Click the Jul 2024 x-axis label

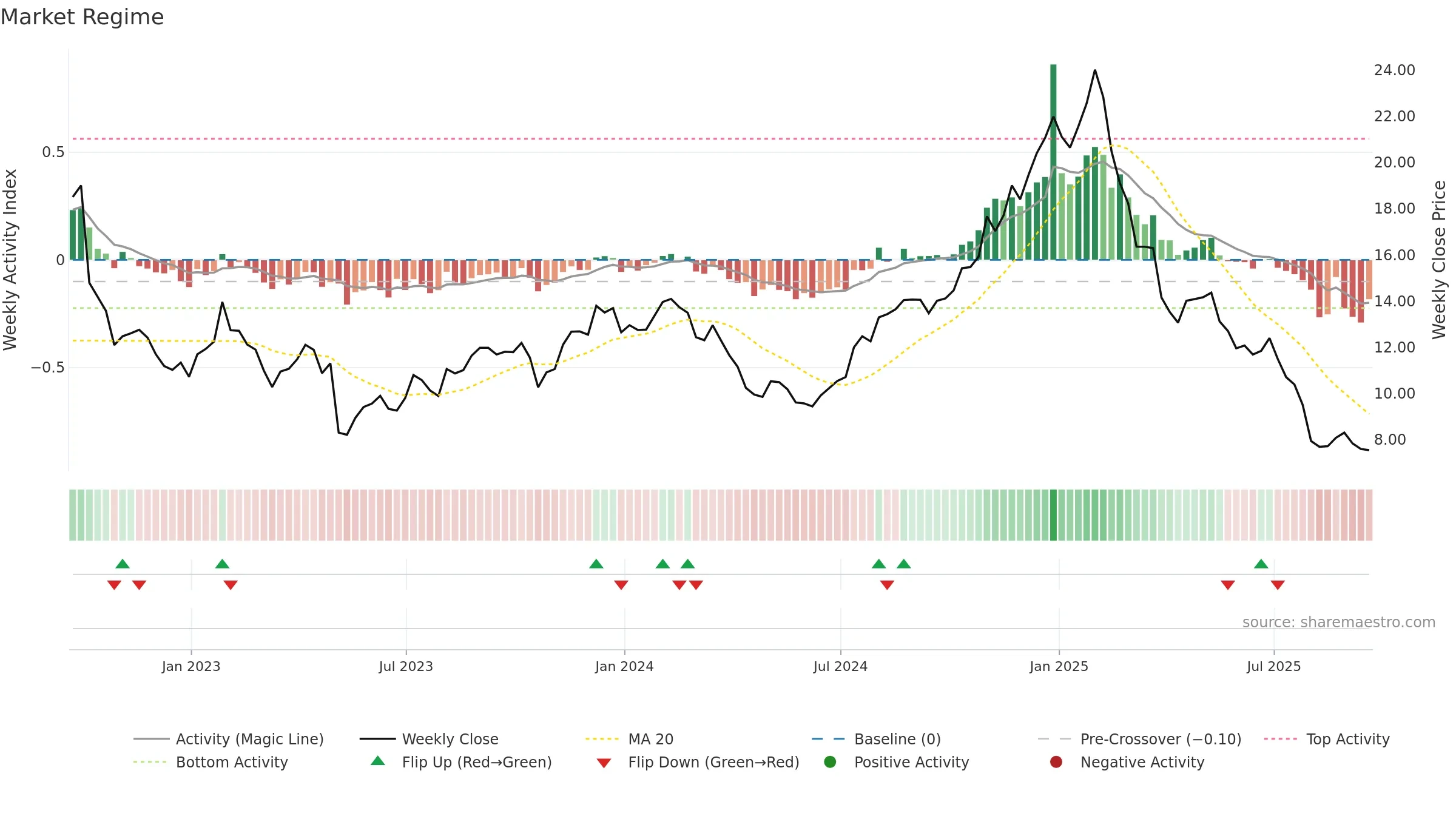(840, 666)
